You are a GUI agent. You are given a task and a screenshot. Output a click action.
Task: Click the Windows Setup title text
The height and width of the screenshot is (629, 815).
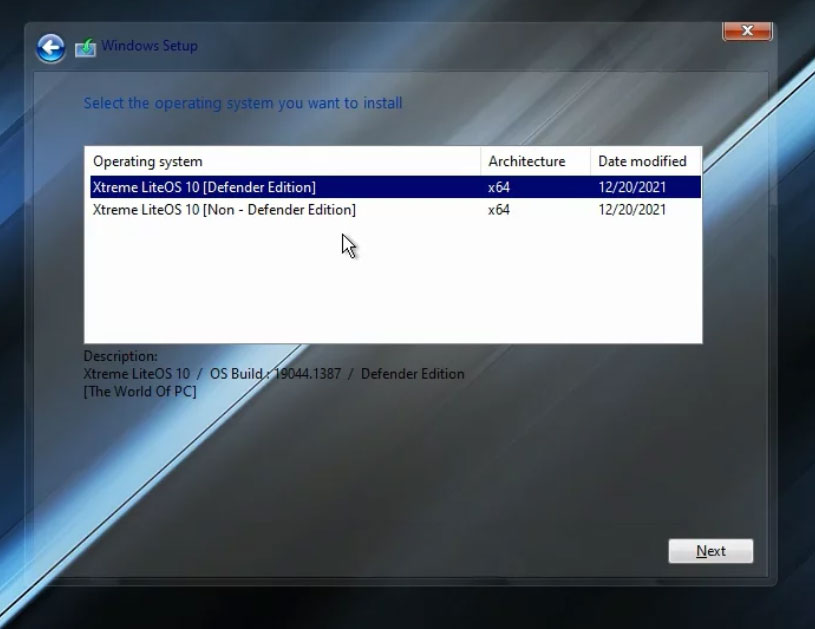(x=151, y=45)
